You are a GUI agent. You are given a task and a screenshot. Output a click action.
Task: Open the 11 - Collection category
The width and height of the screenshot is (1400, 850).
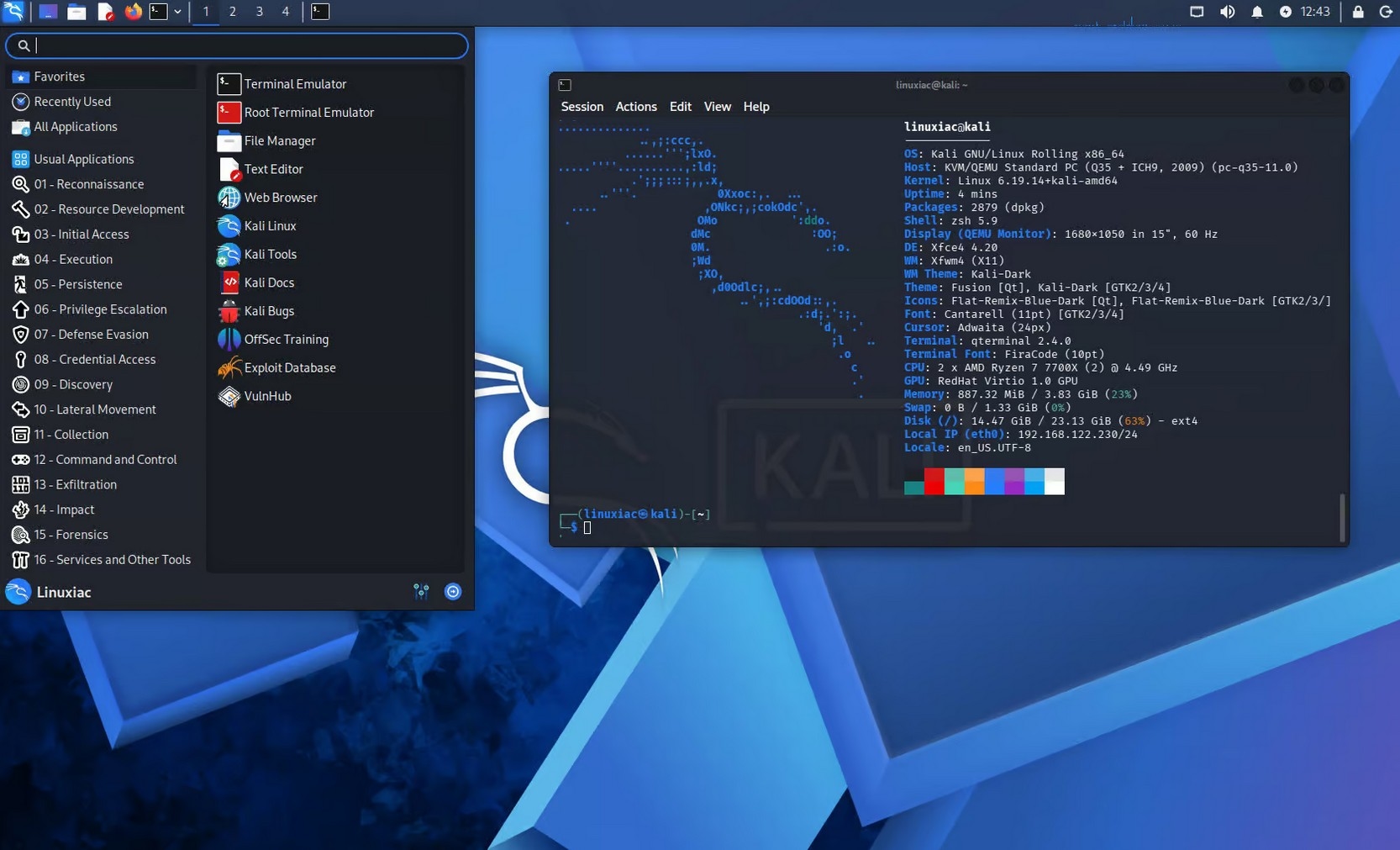click(x=102, y=435)
